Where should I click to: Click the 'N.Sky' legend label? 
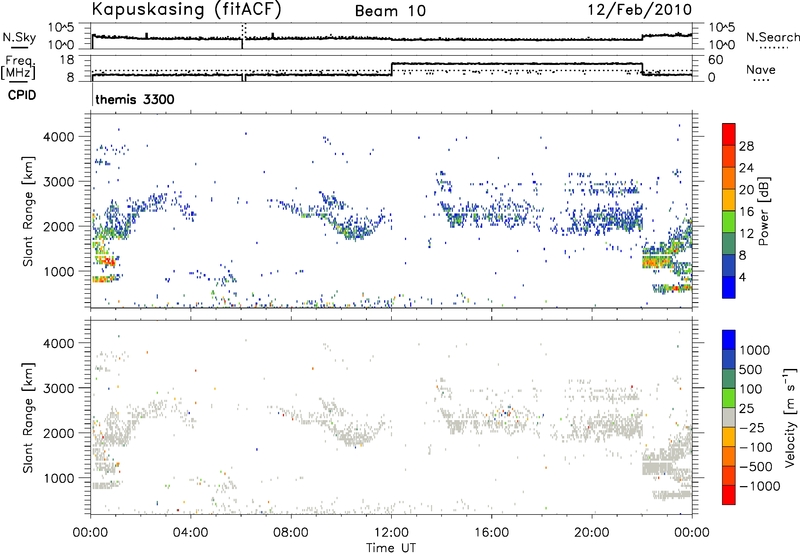(19, 37)
